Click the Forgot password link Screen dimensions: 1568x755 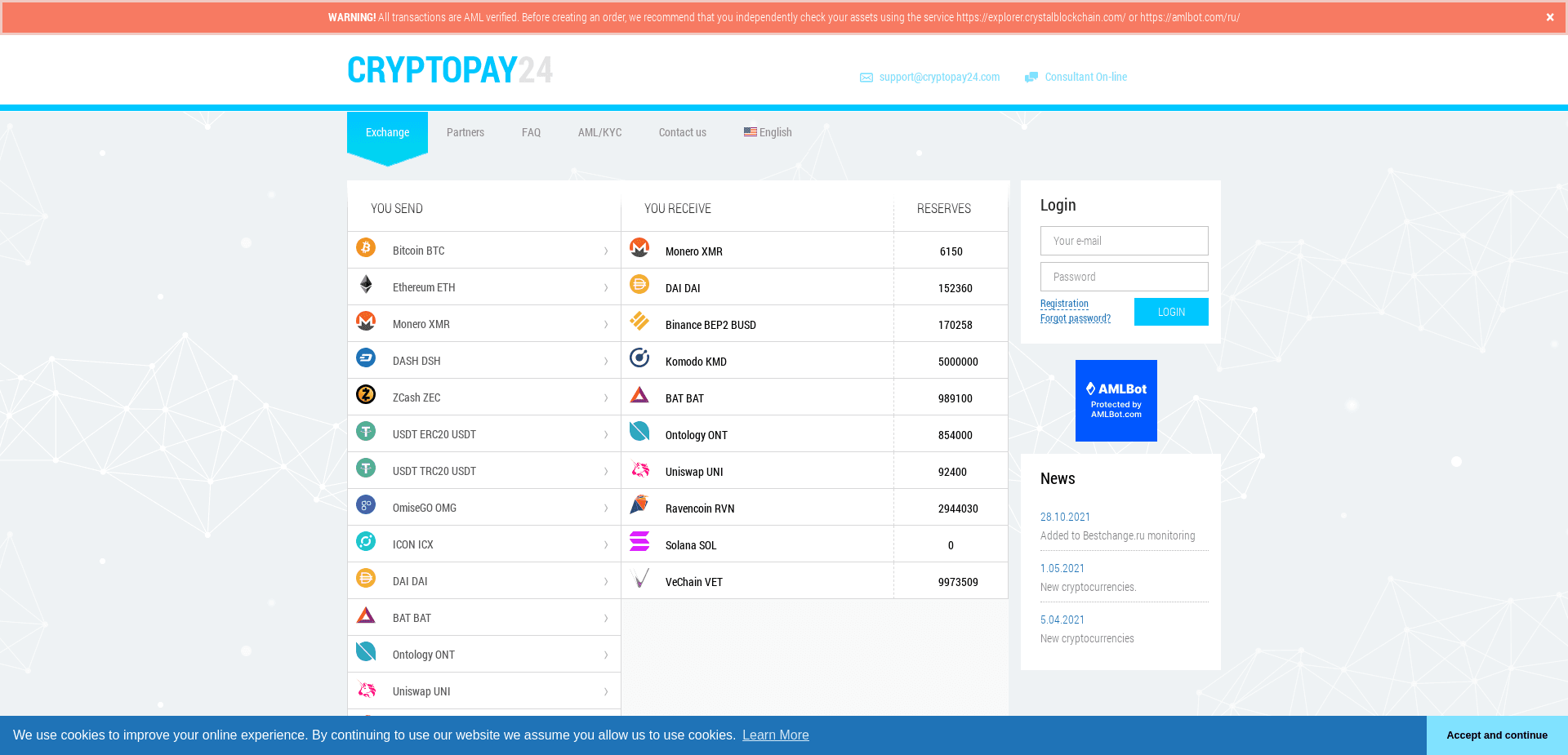(x=1075, y=318)
